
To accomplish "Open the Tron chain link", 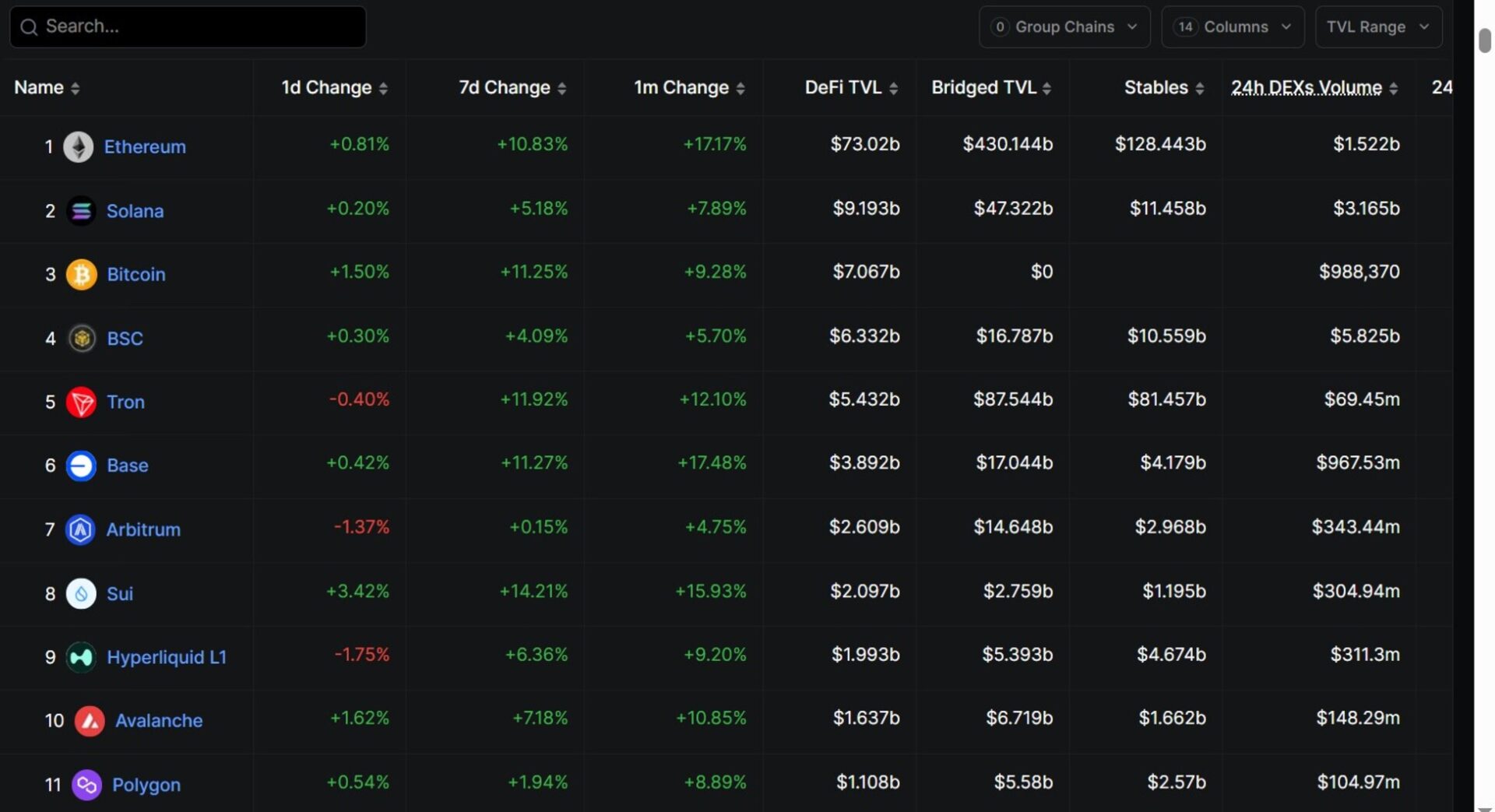I will point(125,402).
